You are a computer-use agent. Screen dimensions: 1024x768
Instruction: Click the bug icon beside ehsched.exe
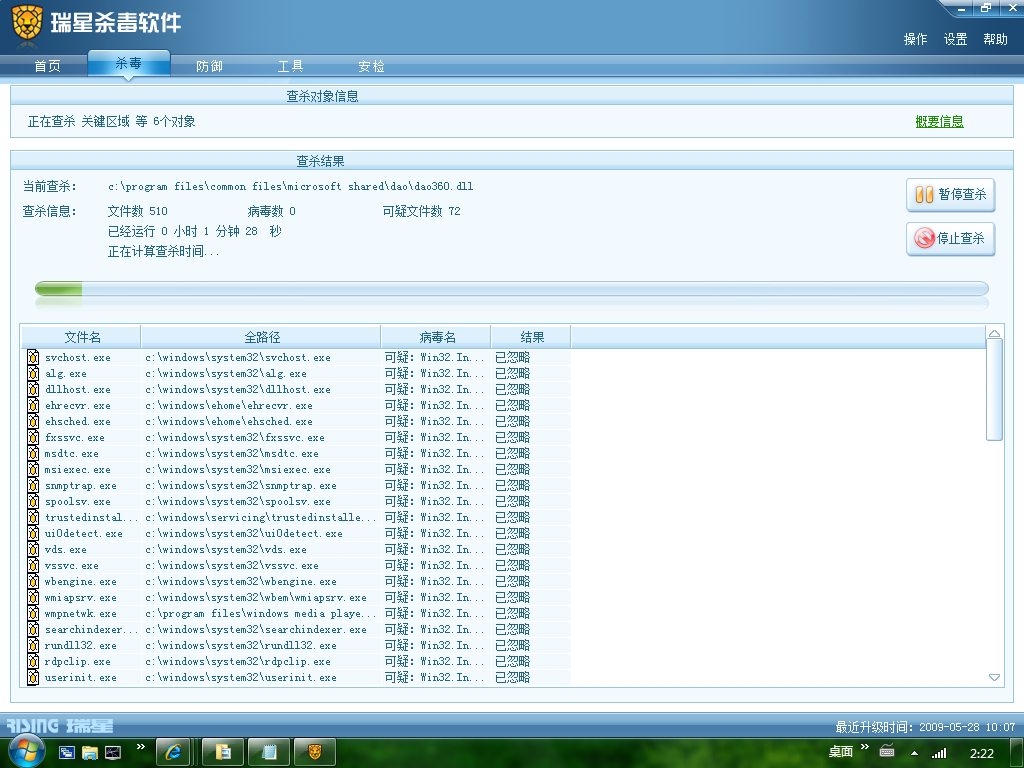point(33,421)
